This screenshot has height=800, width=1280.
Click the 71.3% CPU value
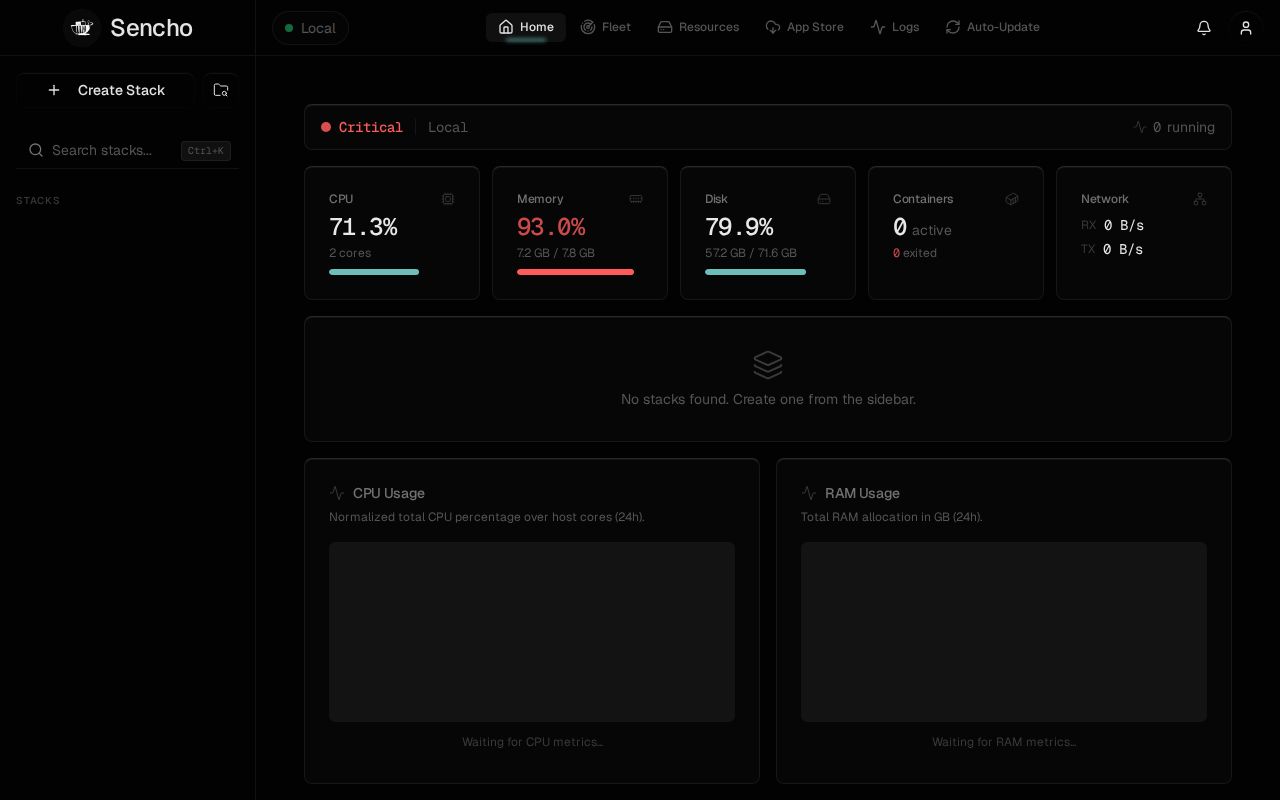363,227
